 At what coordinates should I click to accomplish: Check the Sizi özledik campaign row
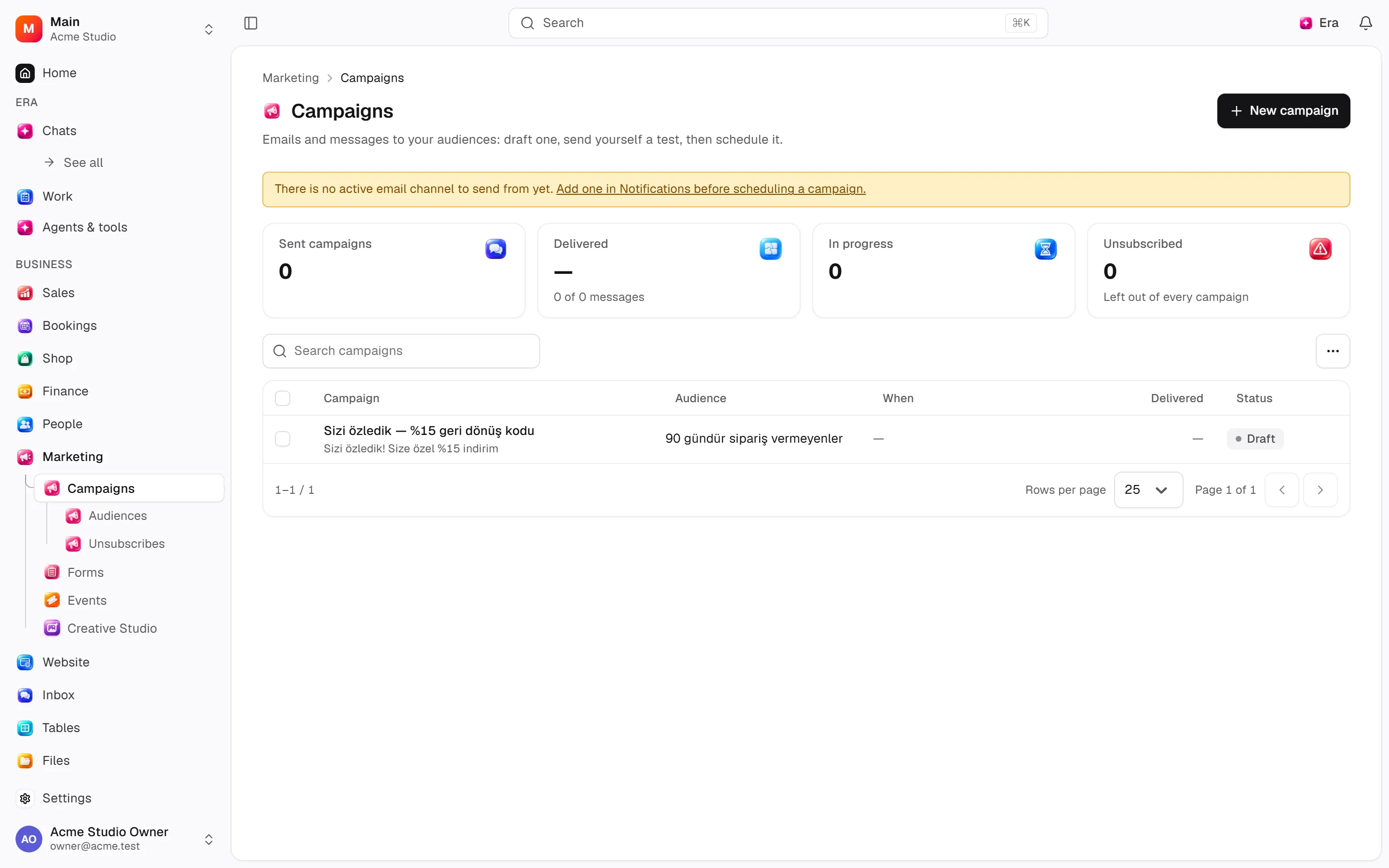pos(283,439)
